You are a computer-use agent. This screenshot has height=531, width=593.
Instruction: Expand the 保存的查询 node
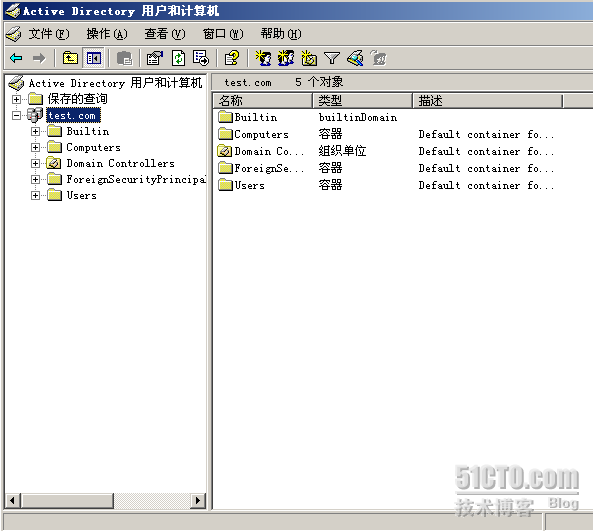click(16, 99)
